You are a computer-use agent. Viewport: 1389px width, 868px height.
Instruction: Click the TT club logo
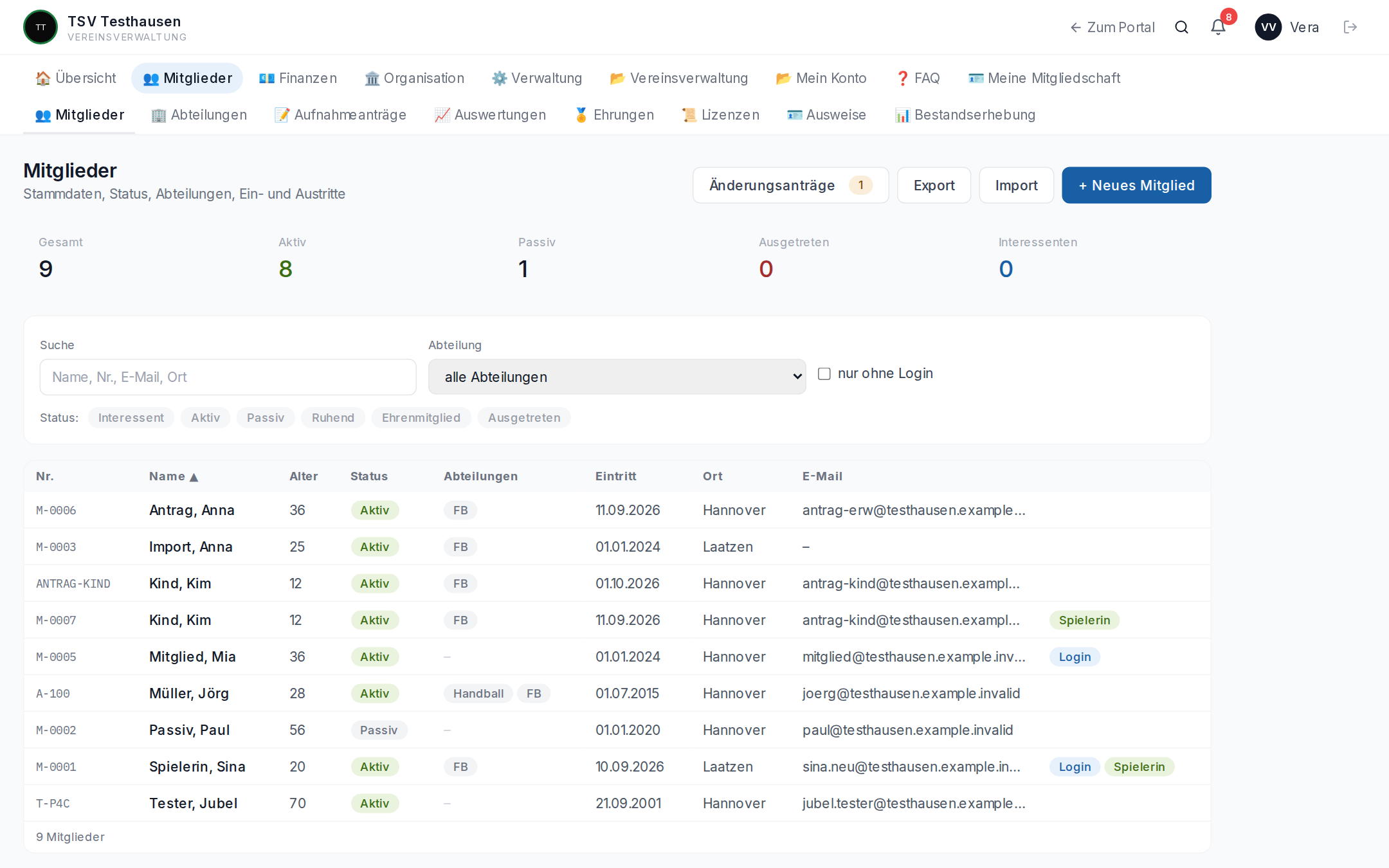click(x=41, y=27)
